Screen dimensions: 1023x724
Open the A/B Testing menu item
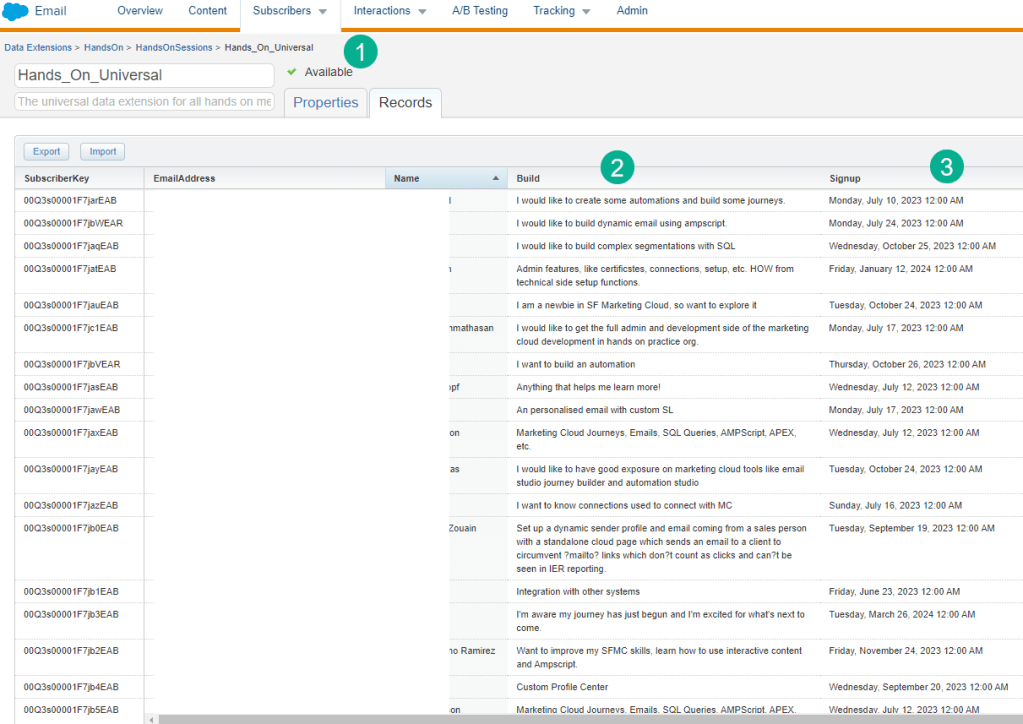[x=480, y=11]
